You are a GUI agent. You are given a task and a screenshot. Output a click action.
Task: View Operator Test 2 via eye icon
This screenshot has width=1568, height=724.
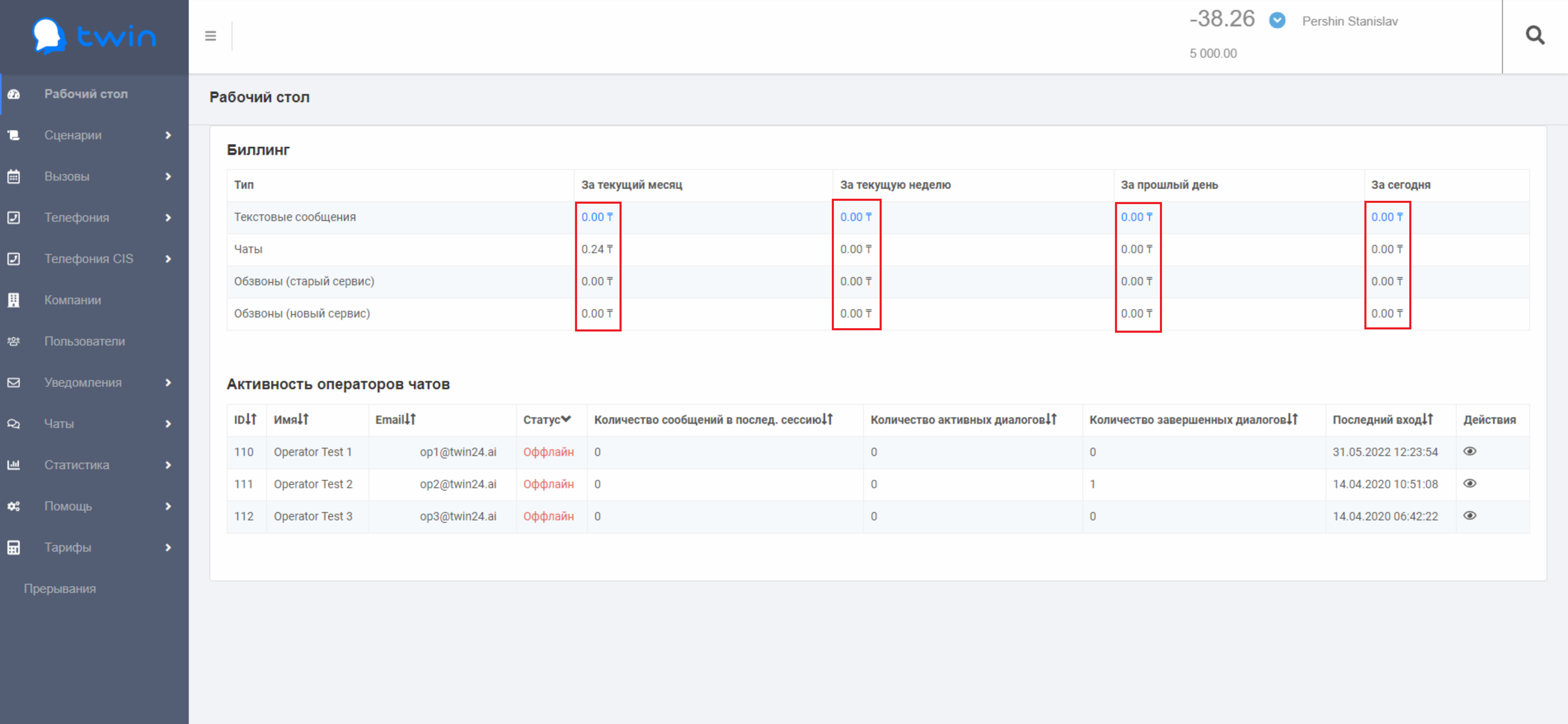(x=1469, y=484)
